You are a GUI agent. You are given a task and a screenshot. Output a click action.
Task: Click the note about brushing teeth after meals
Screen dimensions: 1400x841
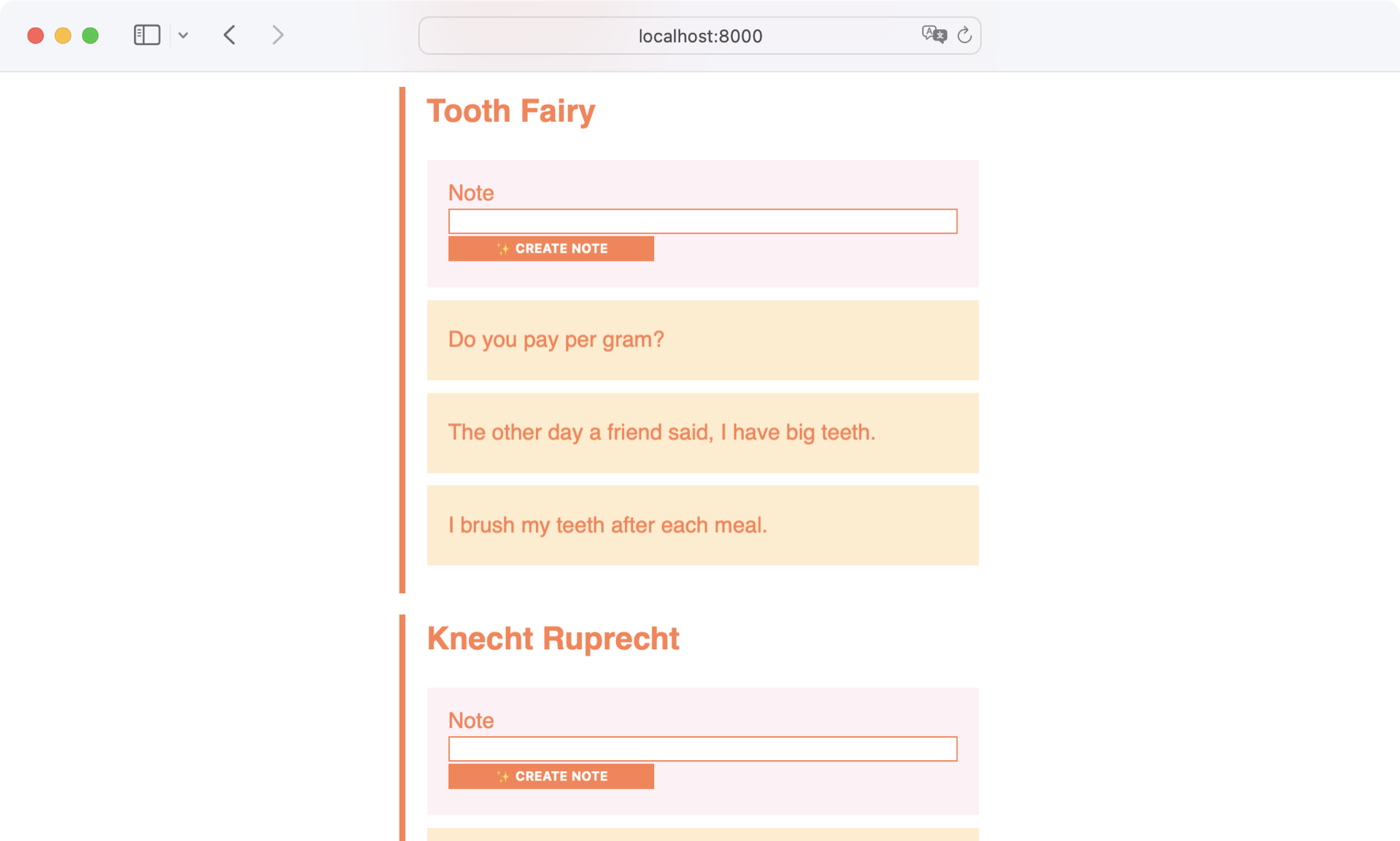(x=702, y=525)
